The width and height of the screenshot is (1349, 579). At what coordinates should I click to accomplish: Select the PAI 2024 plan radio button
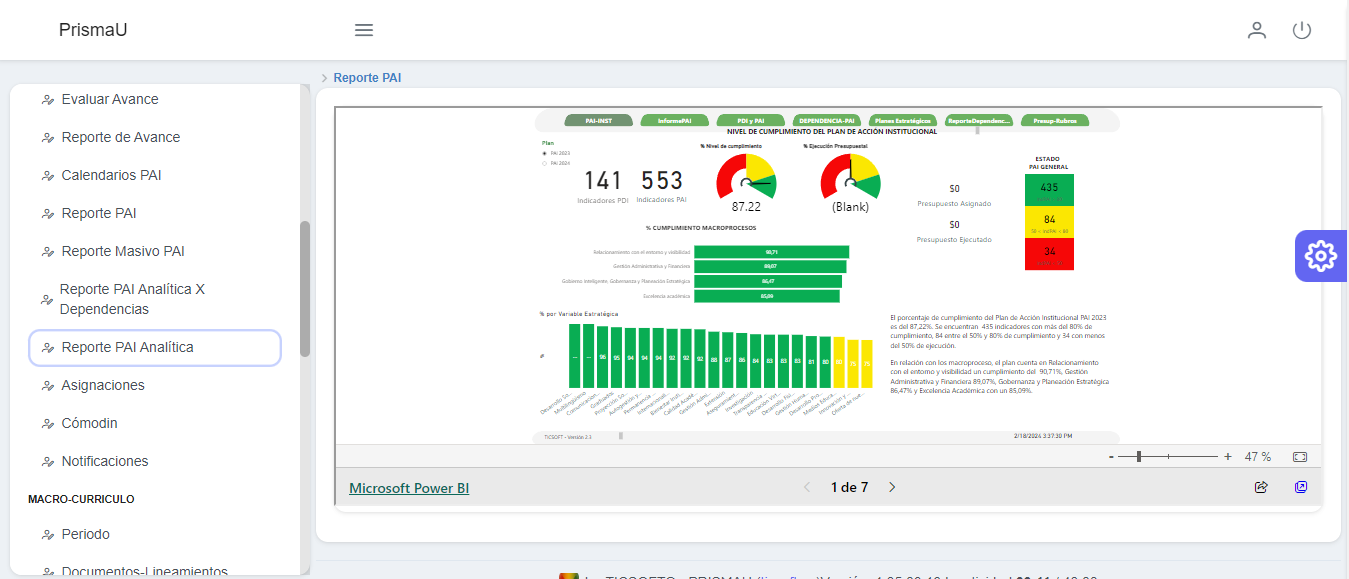pyautogui.click(x=544, y=162)
